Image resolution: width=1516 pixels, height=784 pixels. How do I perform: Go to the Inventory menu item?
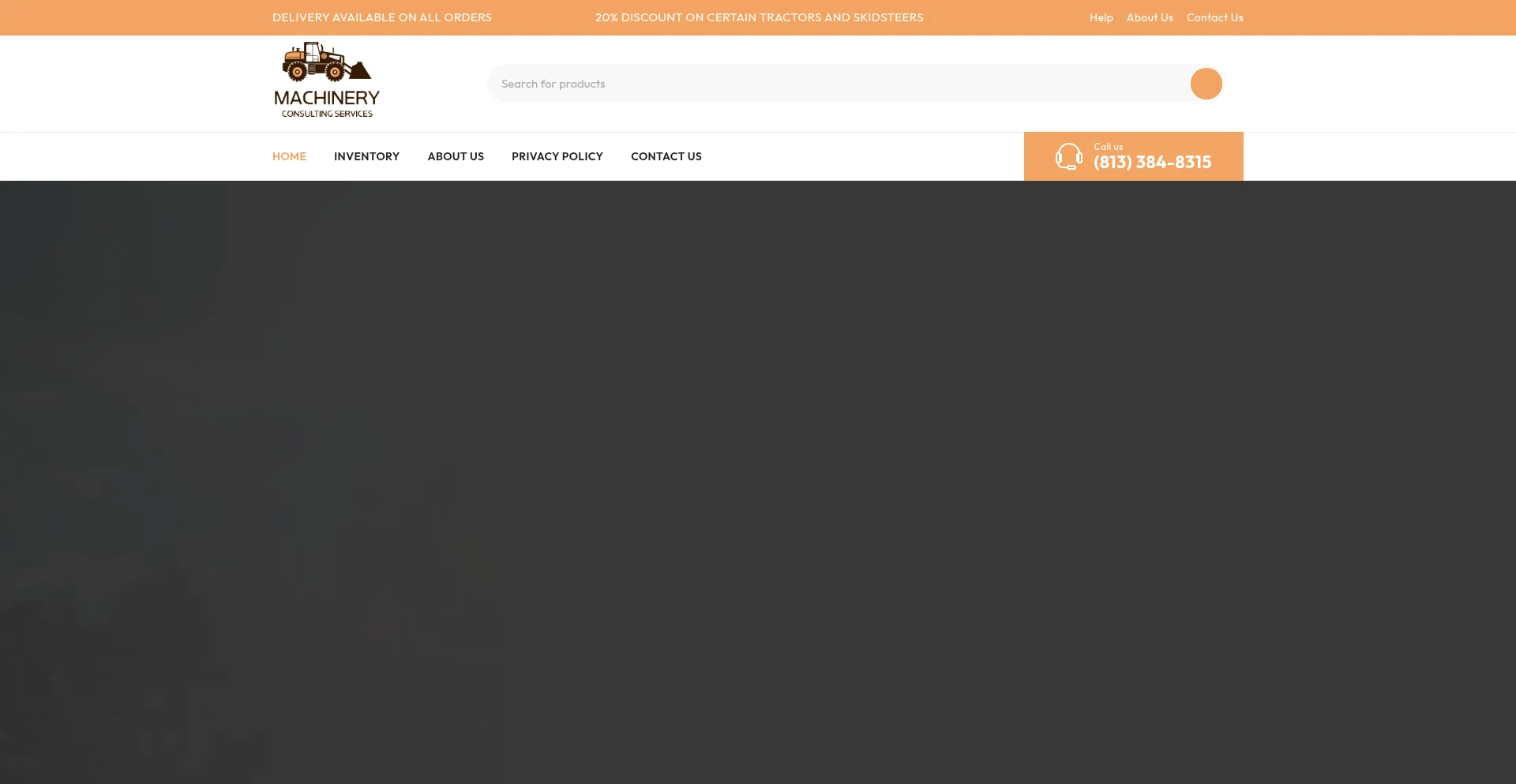tap(366, 156)
